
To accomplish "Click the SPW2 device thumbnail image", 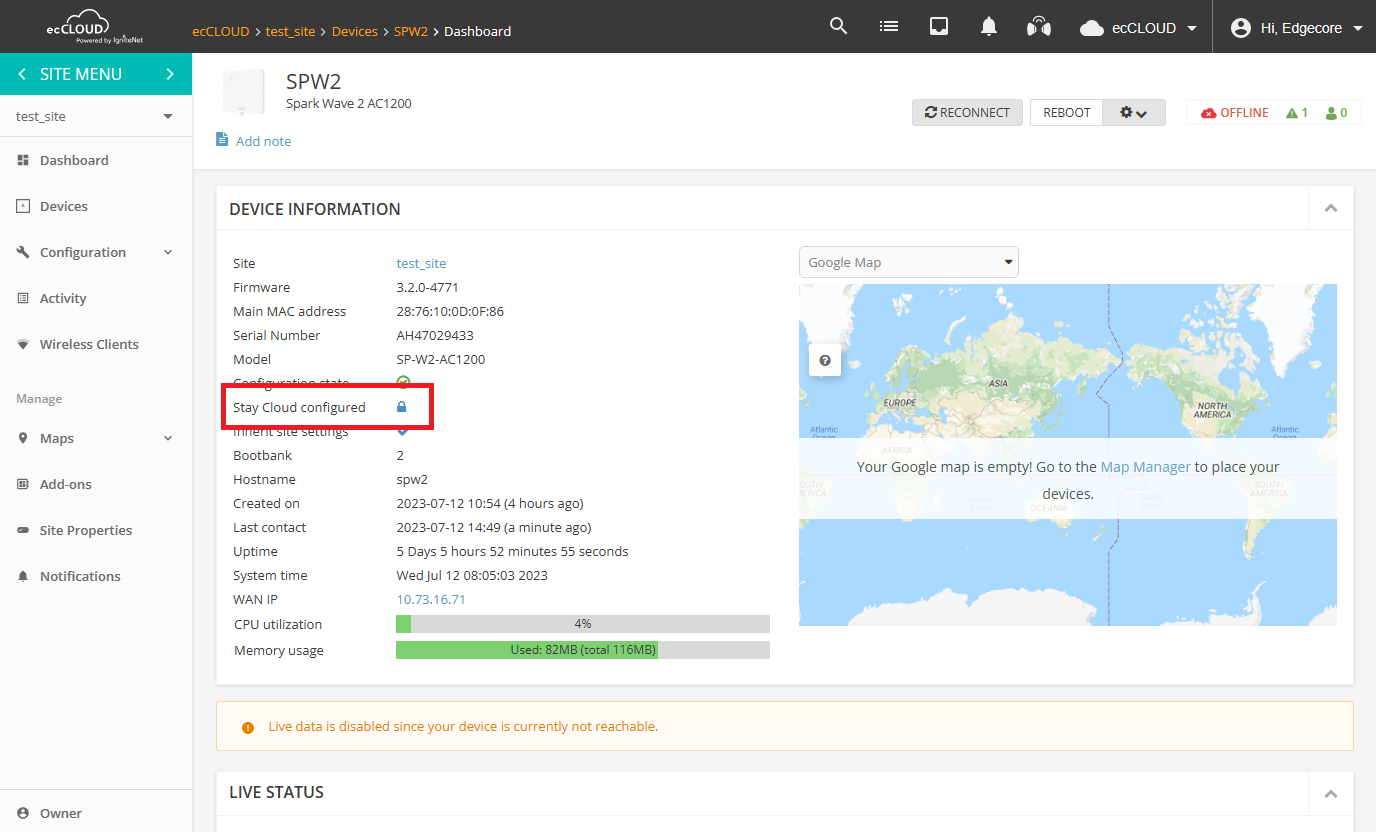I will 242,93.
